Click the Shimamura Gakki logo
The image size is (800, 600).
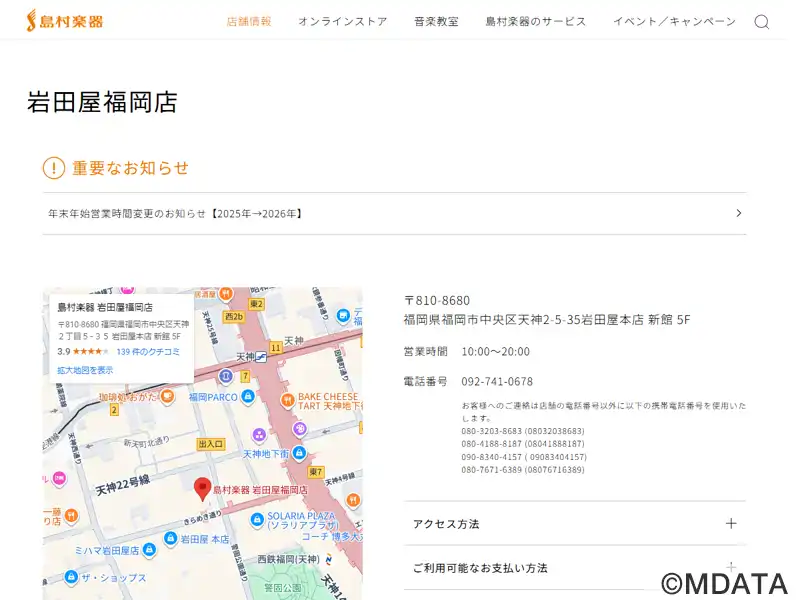click(65, 21)
